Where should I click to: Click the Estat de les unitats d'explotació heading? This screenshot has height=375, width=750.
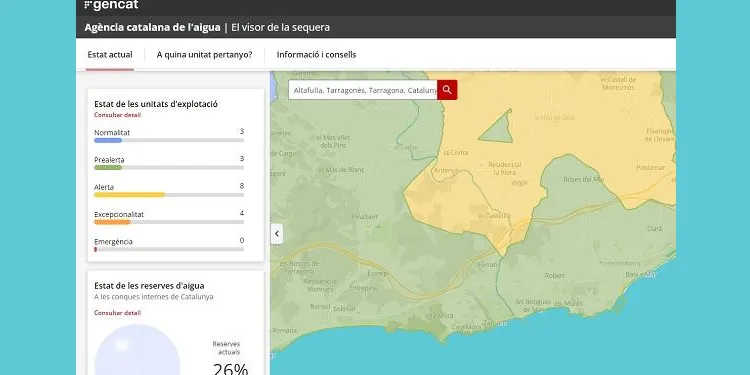pyautogui.click(x=156, y=104)
